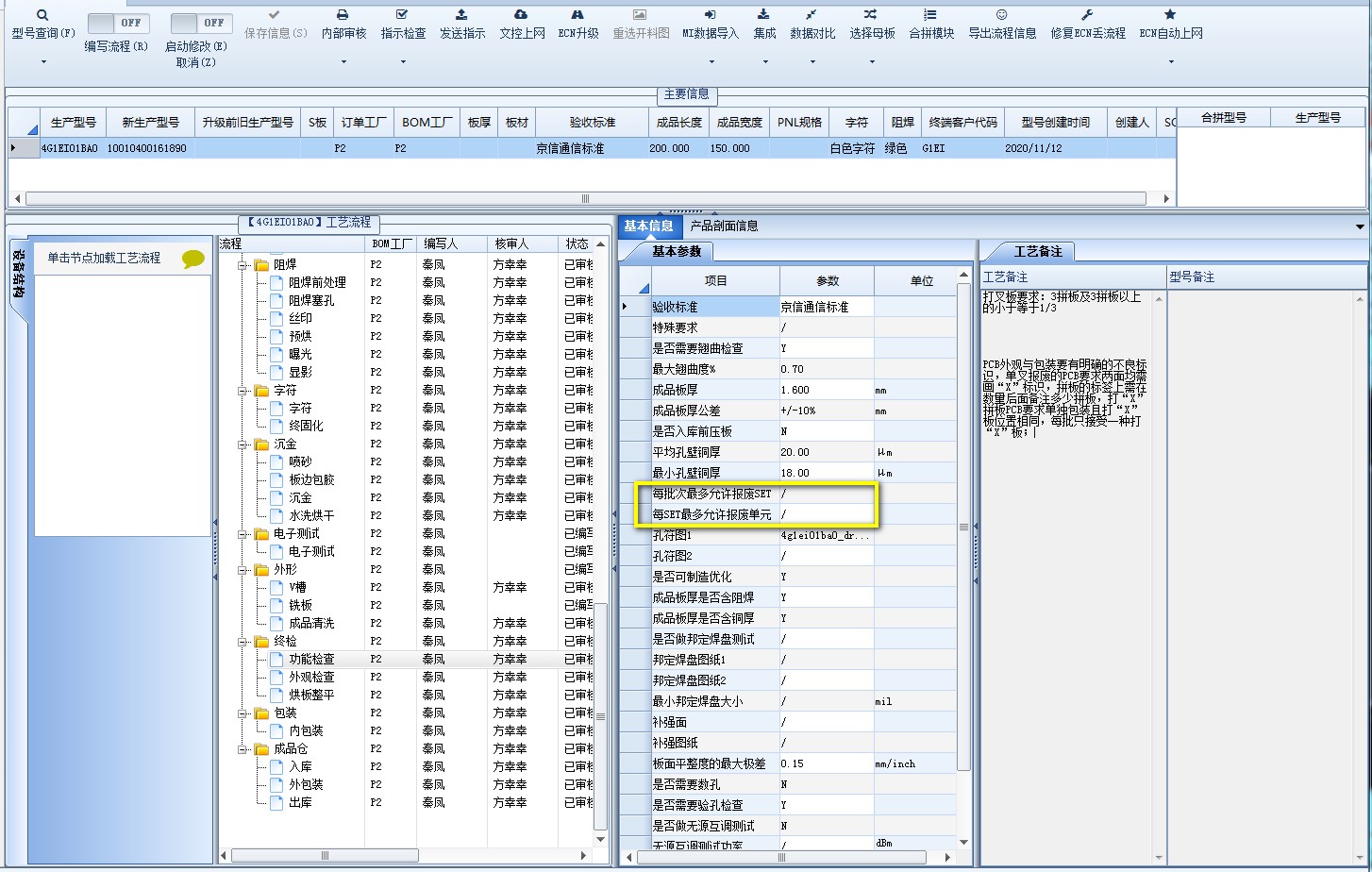Click the 板面平整度的最大极差 row label
Viewport: 1372px width, 872px height.
pos(715,763)
